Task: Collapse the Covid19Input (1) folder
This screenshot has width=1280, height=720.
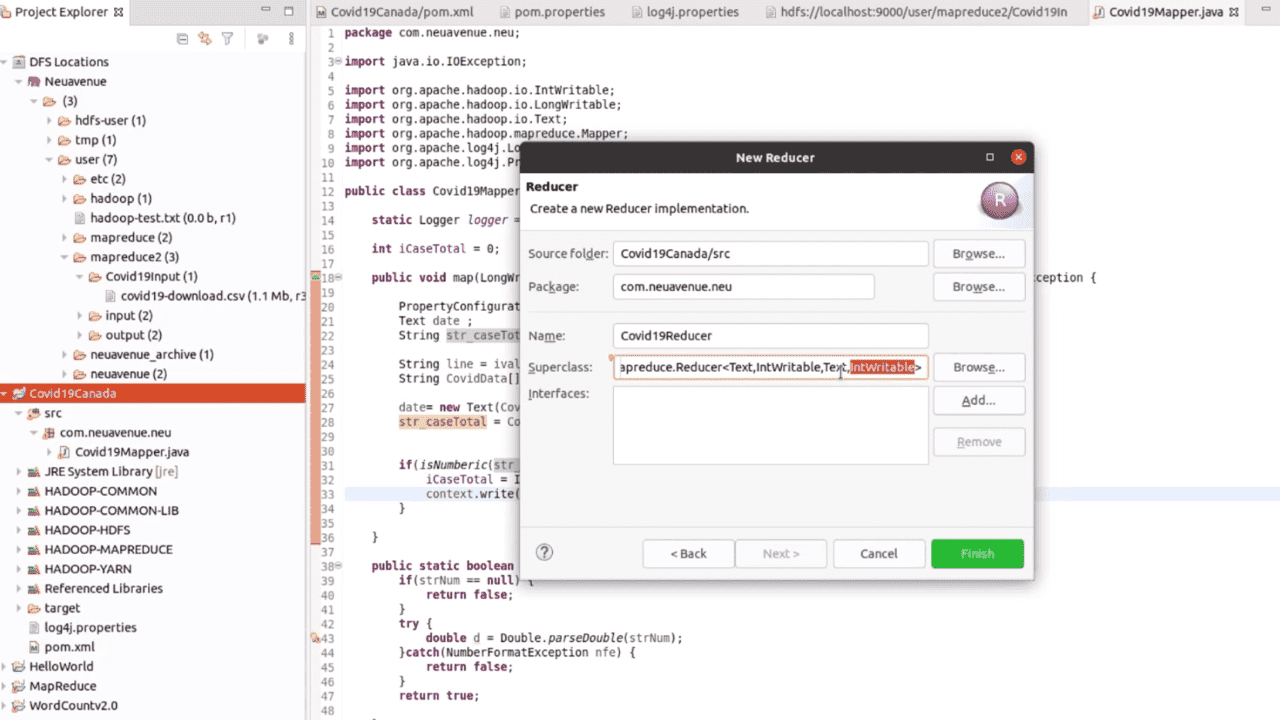Action: click(80, 277)
